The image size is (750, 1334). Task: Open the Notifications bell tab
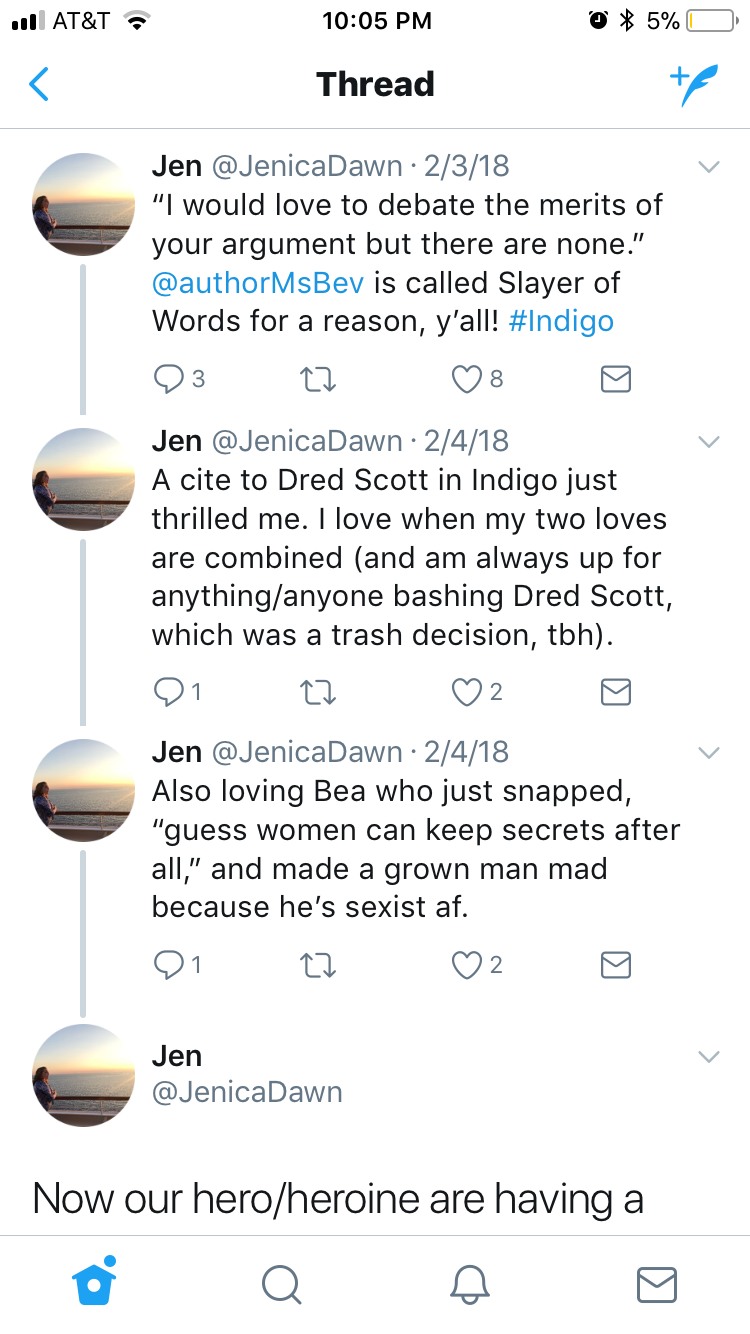(x=469, y=1285)
